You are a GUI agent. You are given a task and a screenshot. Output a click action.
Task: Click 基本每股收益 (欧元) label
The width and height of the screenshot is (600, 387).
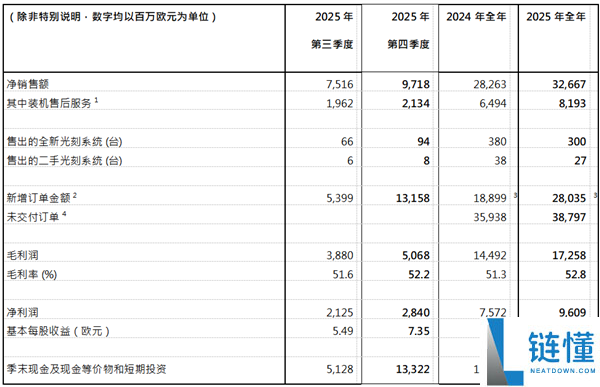tap(58, 331)
